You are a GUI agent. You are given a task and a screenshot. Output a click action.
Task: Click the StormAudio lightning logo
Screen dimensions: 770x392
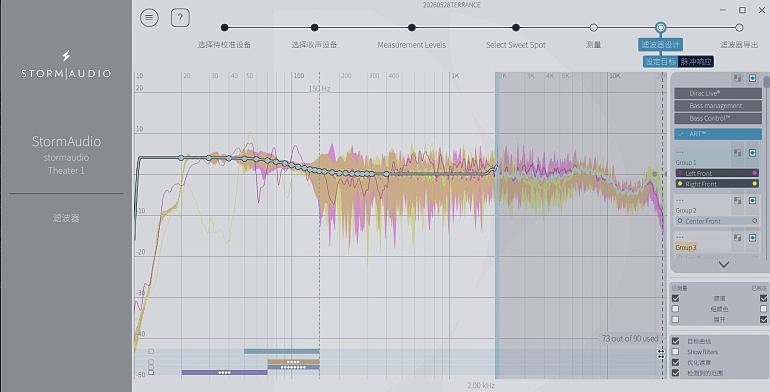pos(66,56)
